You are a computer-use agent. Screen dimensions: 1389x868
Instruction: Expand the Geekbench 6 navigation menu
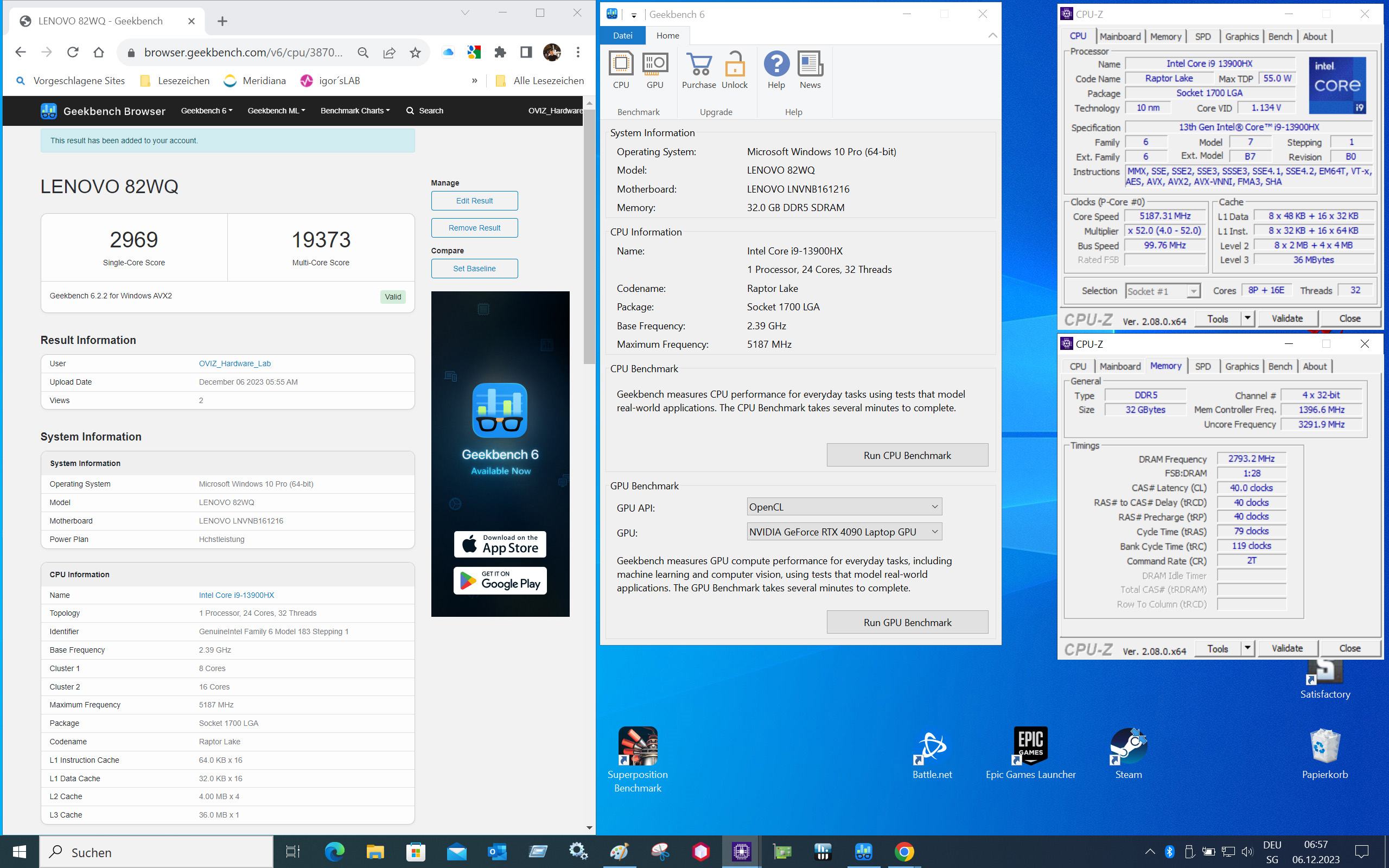click(207, 111)
